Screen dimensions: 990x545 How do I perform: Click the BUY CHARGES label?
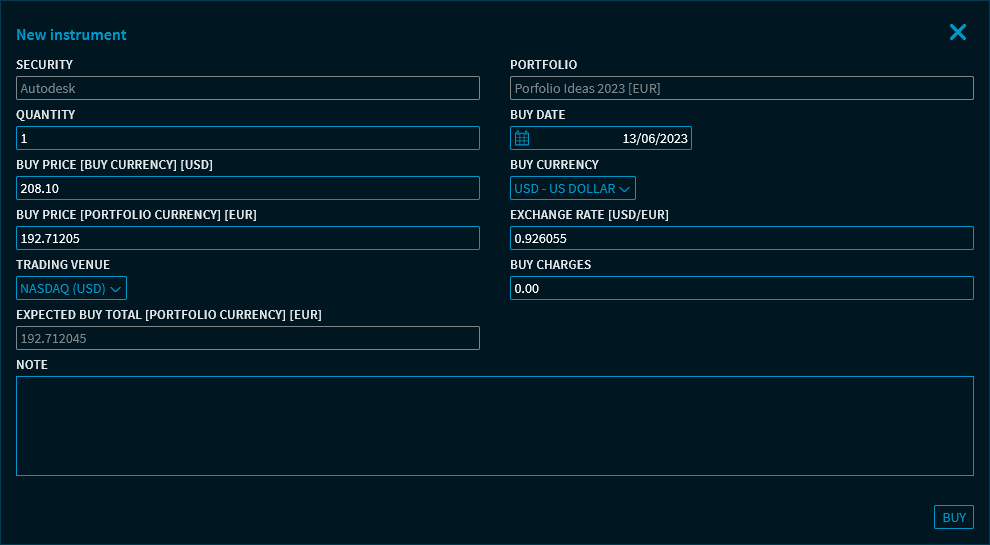point(550,265)
